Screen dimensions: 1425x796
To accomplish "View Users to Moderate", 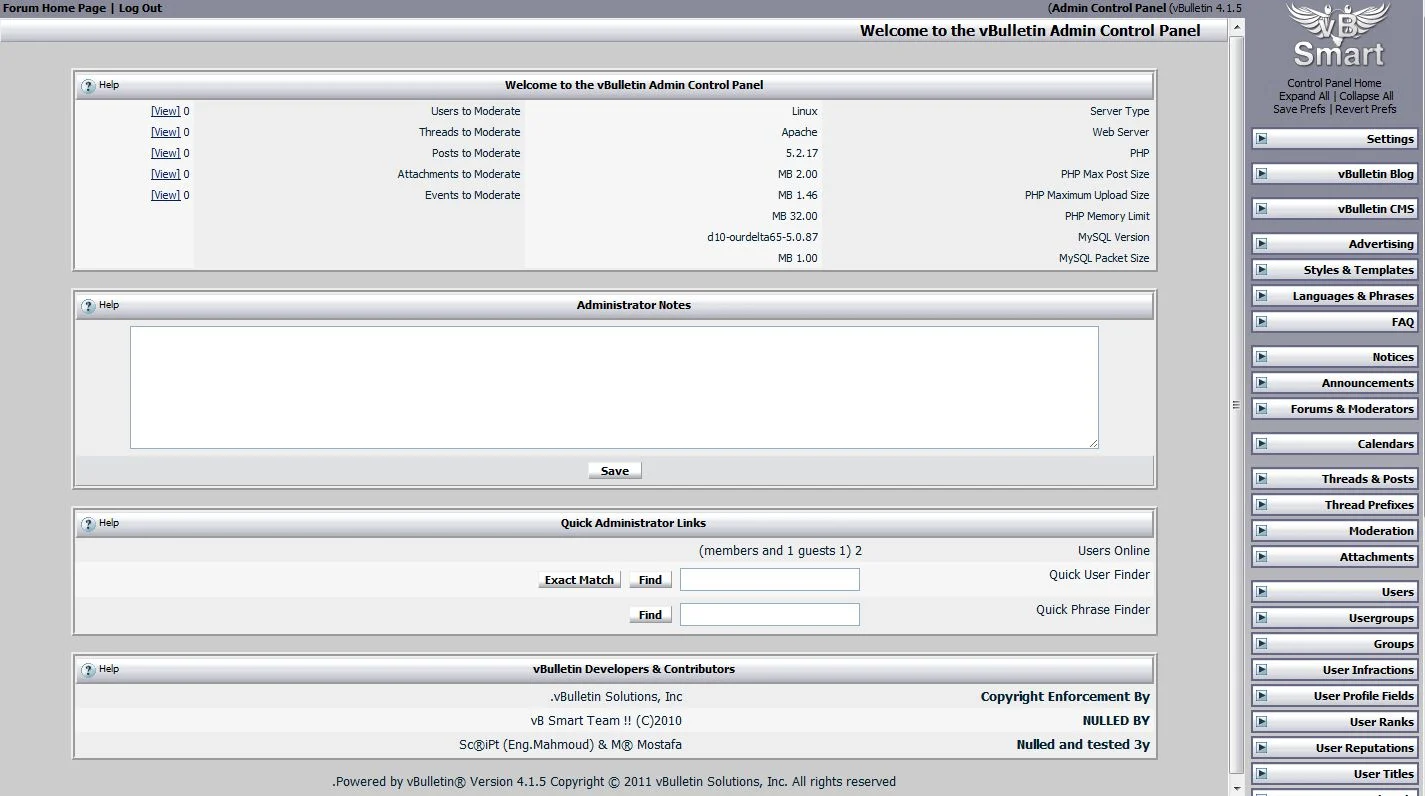I will pyautogui.click(x=165, y=111).
